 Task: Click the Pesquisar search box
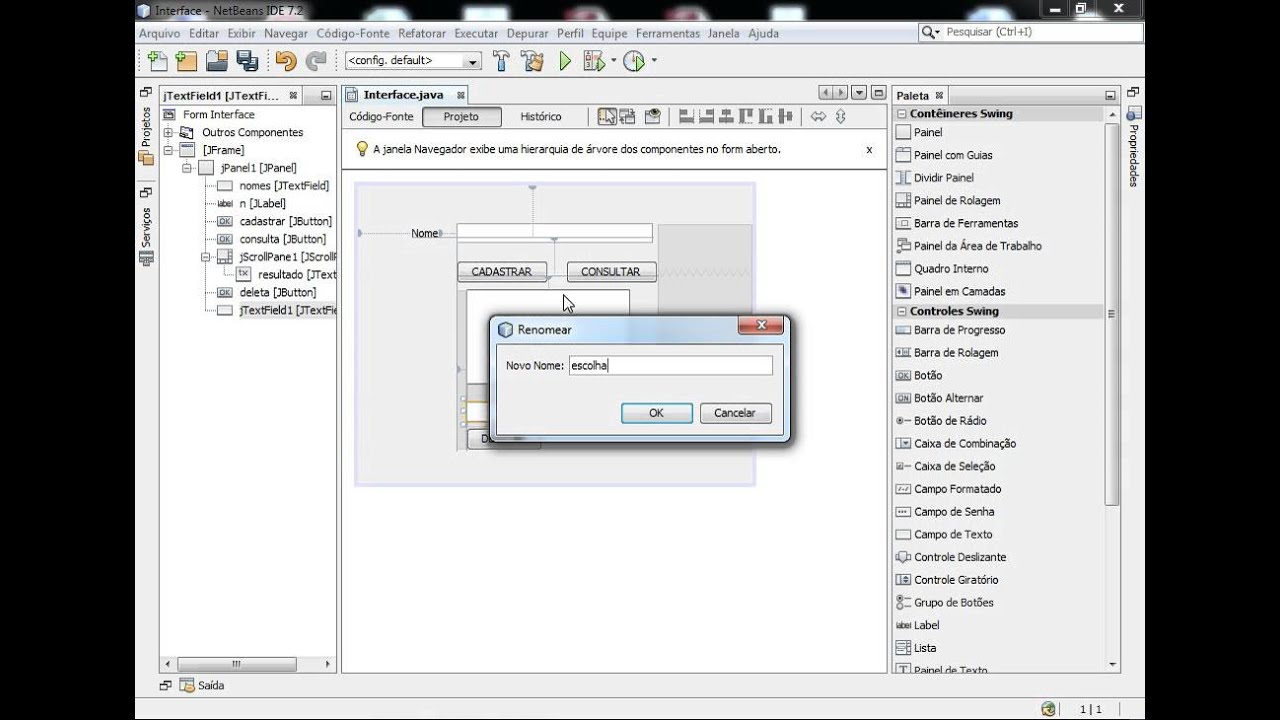[1030, 32]
